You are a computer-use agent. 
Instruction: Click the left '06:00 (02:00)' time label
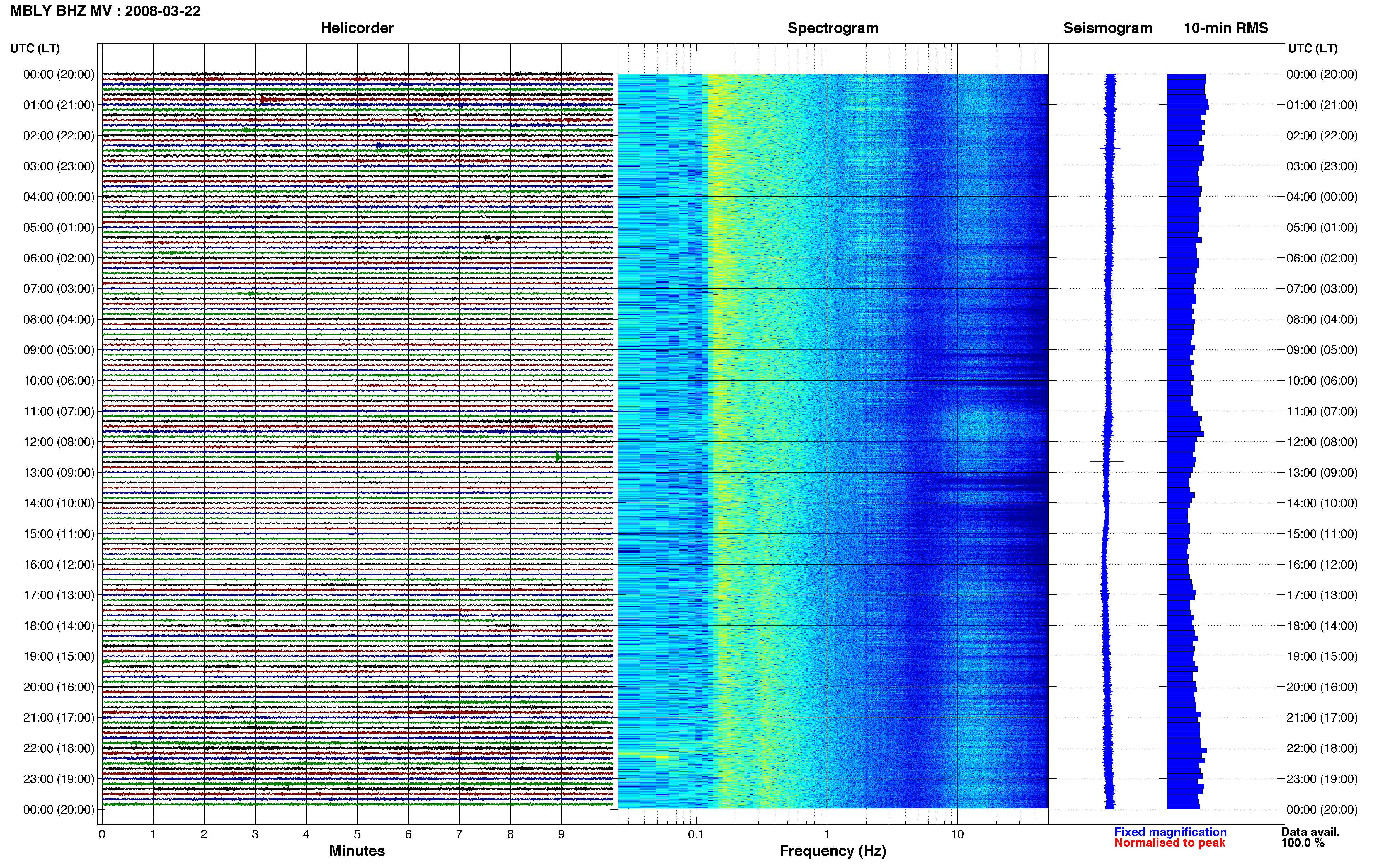tap(59, 258)
